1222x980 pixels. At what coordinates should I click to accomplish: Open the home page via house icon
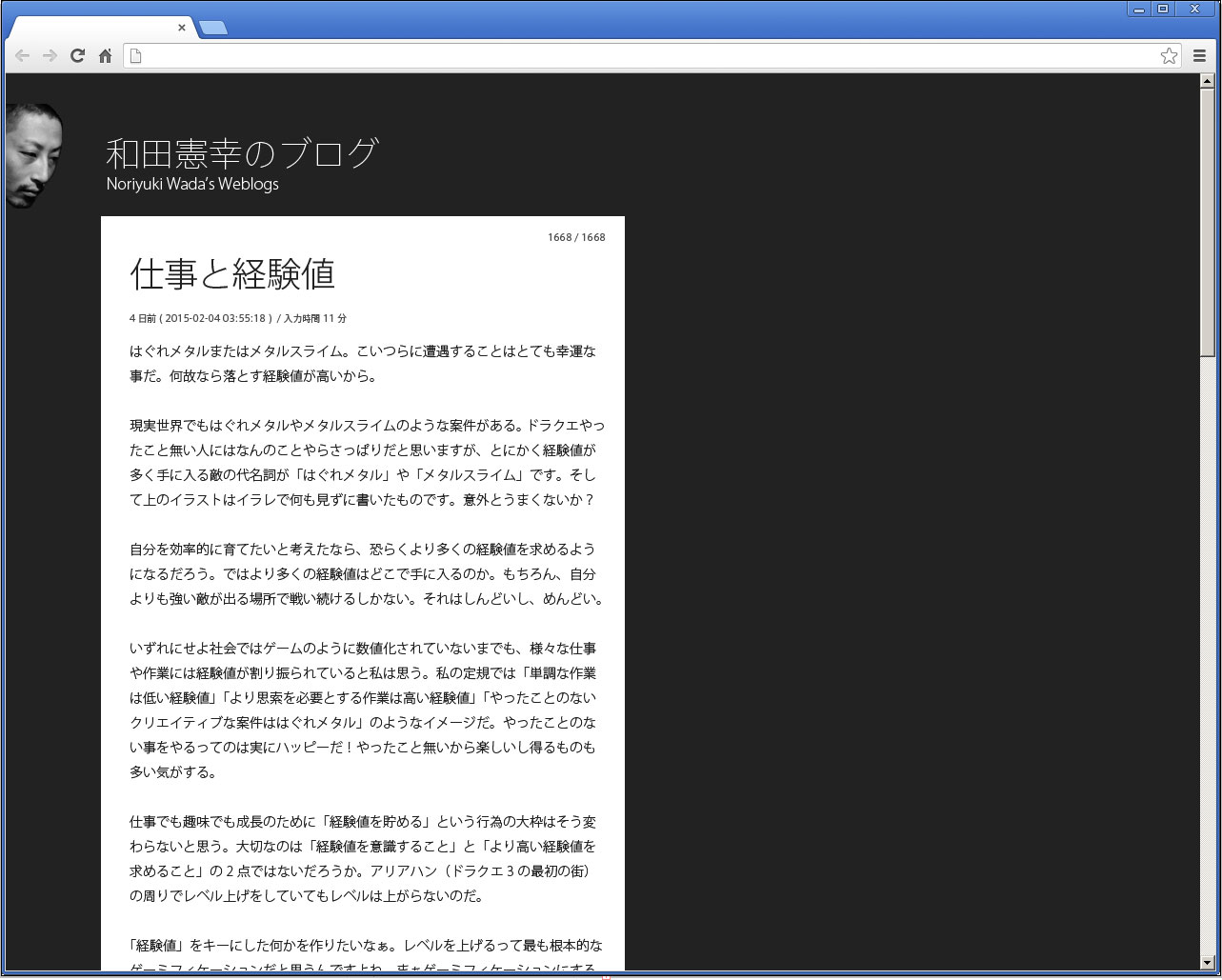(106, 56)
